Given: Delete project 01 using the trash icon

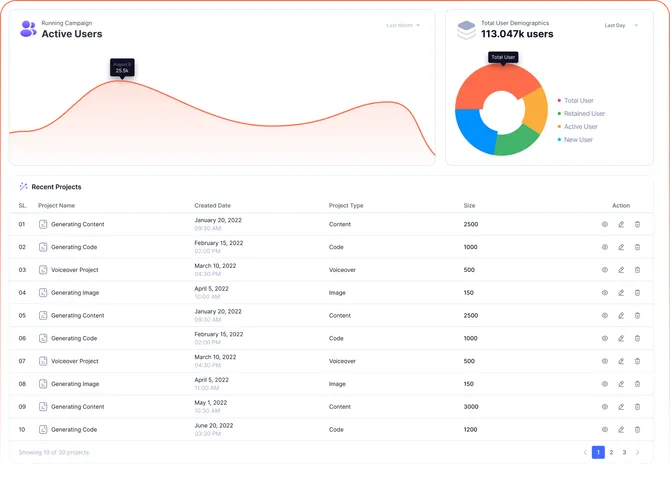Looking at the screenshot, I should click(x=637, y=224).
